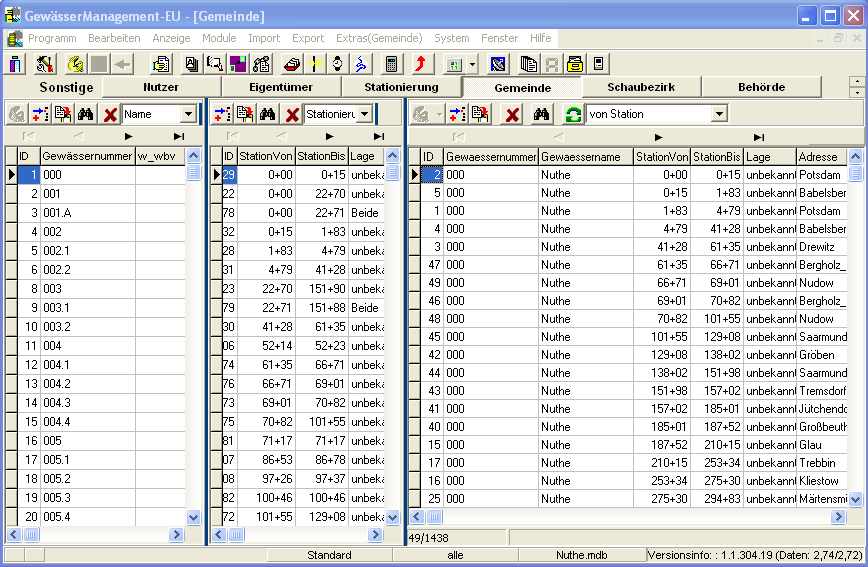Viewport: 868px width, 567px height.
Task: Click binoculars search icon in the Gemeinde panel
Action: click(x=541, y=114)
